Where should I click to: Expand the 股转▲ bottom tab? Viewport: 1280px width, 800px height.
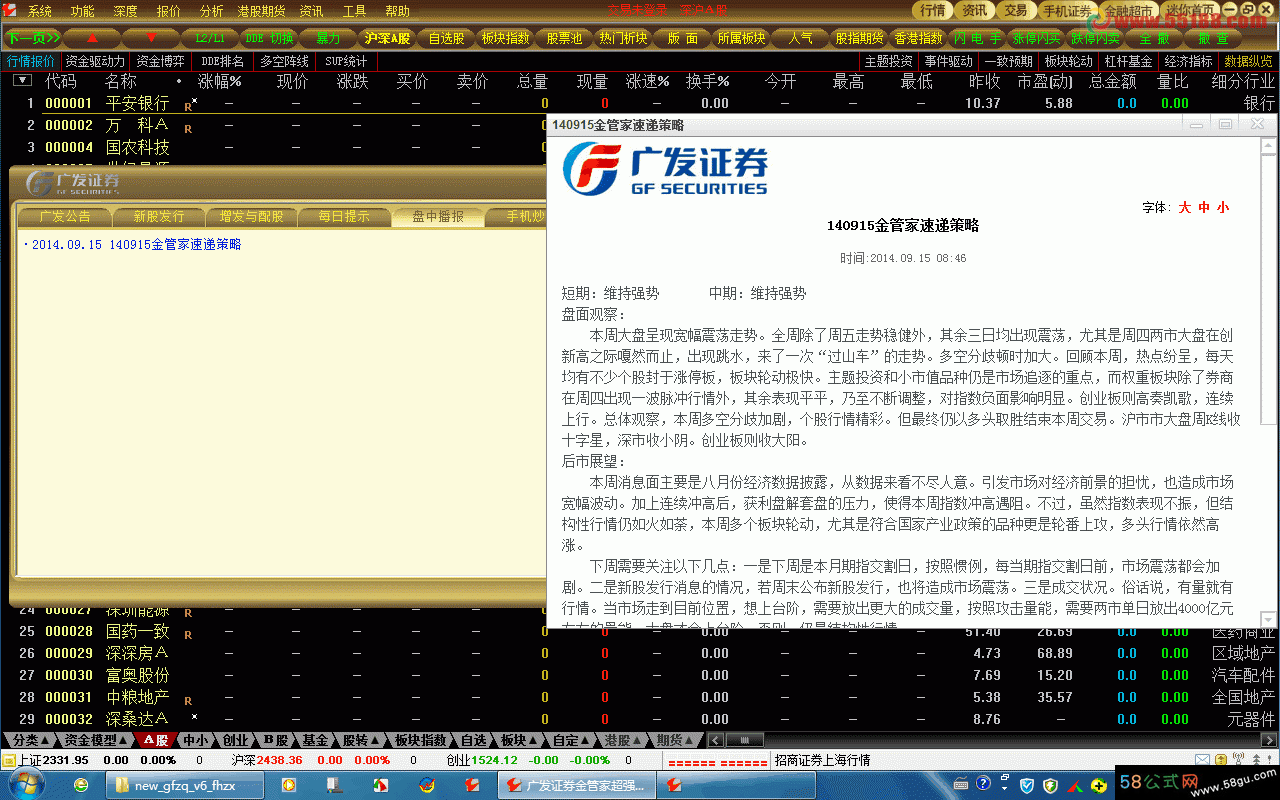(x=361, y=740)
